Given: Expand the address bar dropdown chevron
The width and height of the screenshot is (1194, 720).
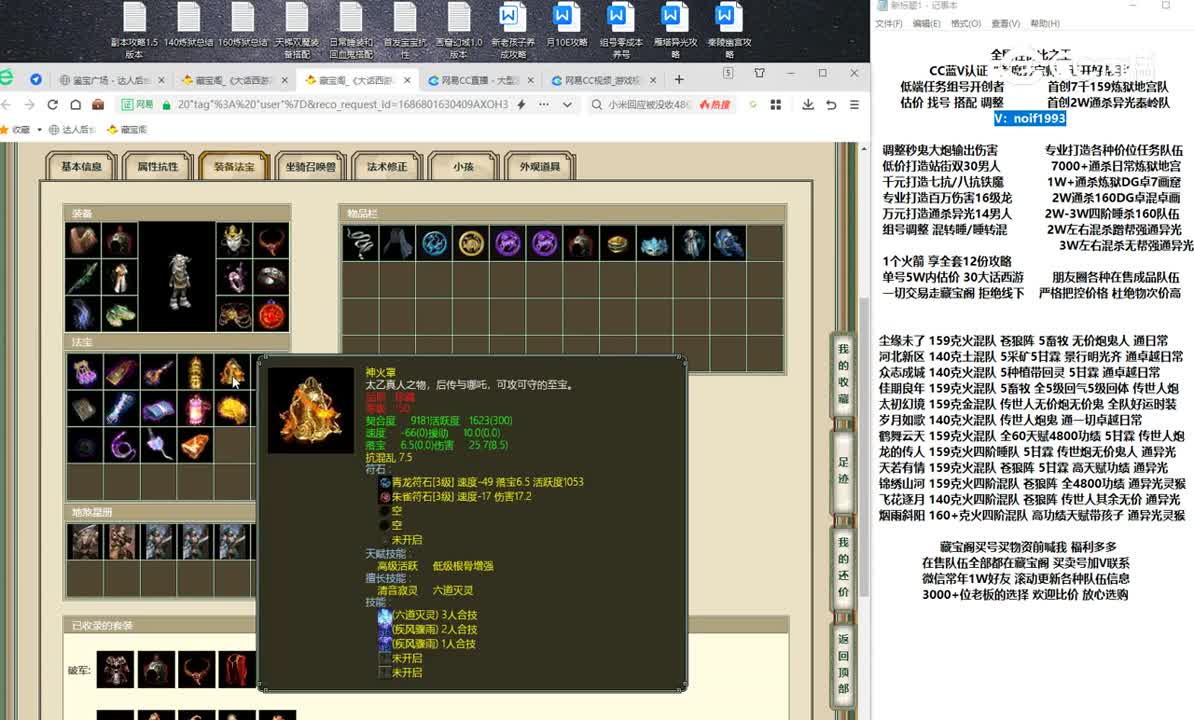Looking at the screenshot, I should 567,104.
